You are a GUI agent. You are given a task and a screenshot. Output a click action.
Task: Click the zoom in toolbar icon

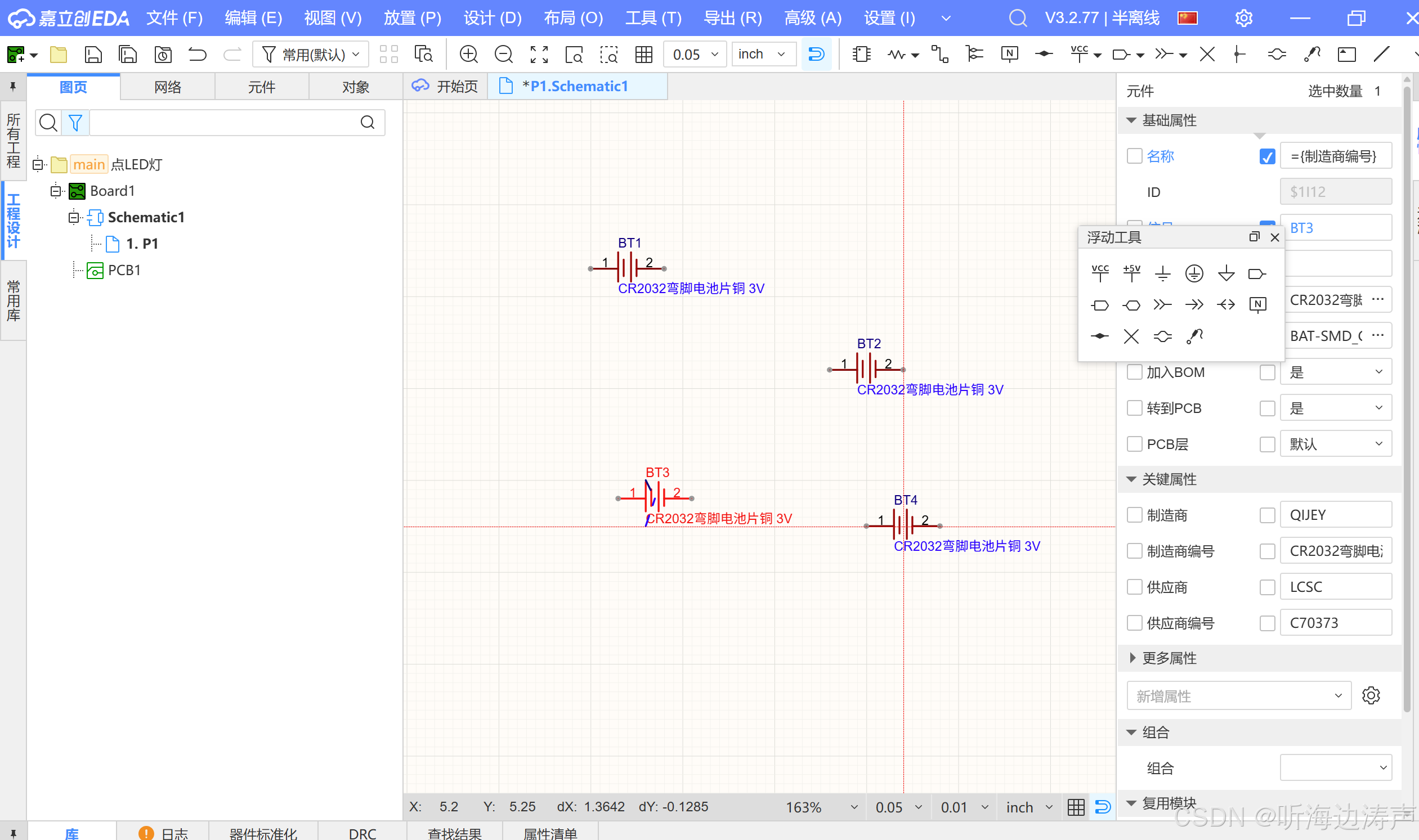(x=468, y=55)
